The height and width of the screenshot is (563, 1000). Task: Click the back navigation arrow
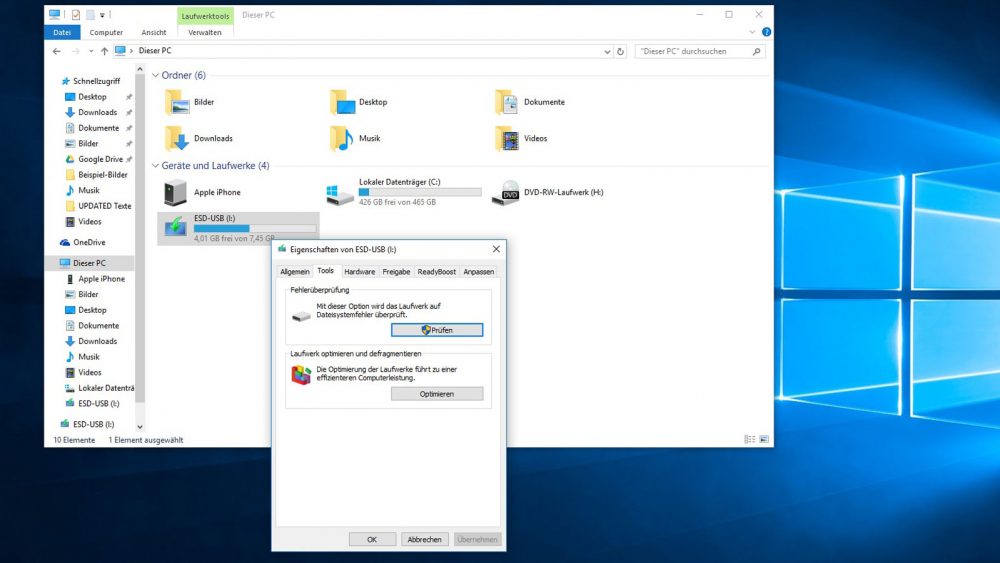pyautogui.click(x=57, y=51)
